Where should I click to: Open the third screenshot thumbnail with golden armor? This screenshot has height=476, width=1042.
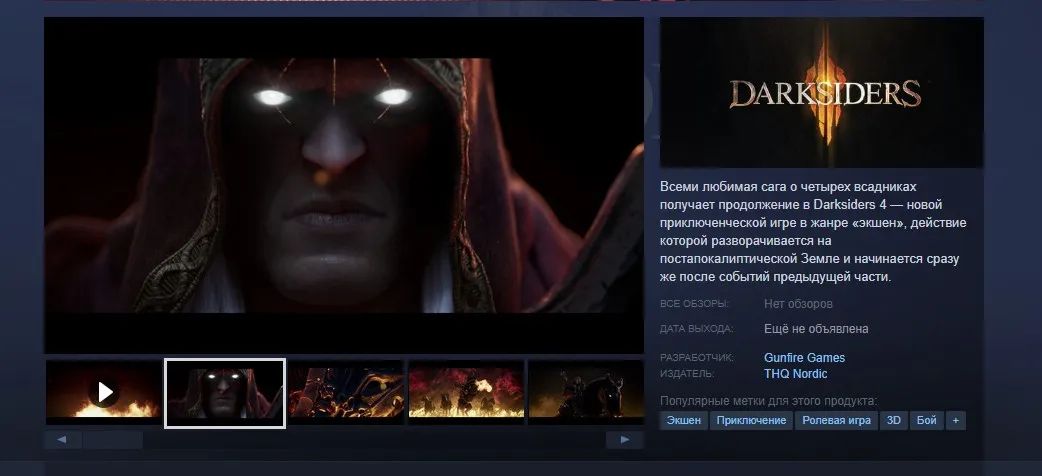[346, 392]
